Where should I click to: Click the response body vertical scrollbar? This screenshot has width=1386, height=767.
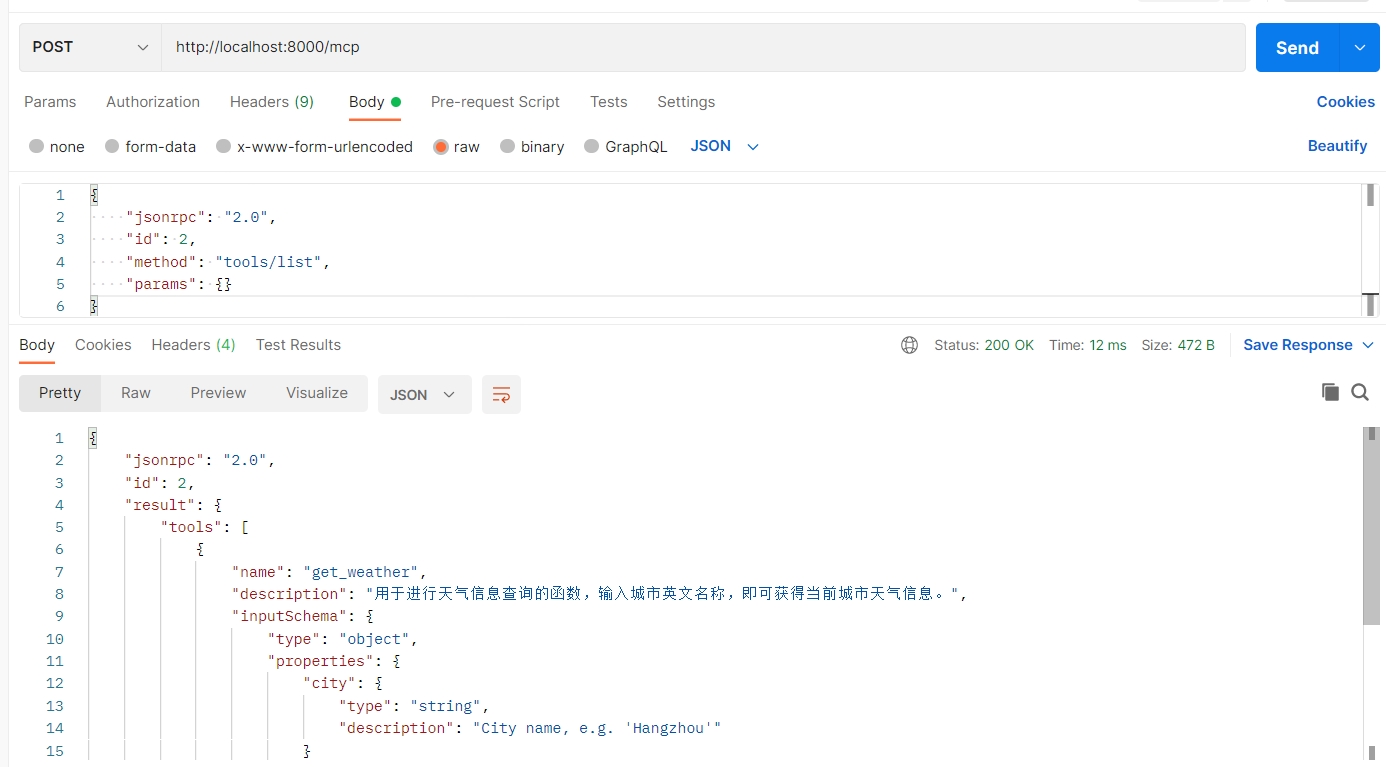tap(1371, 526)
